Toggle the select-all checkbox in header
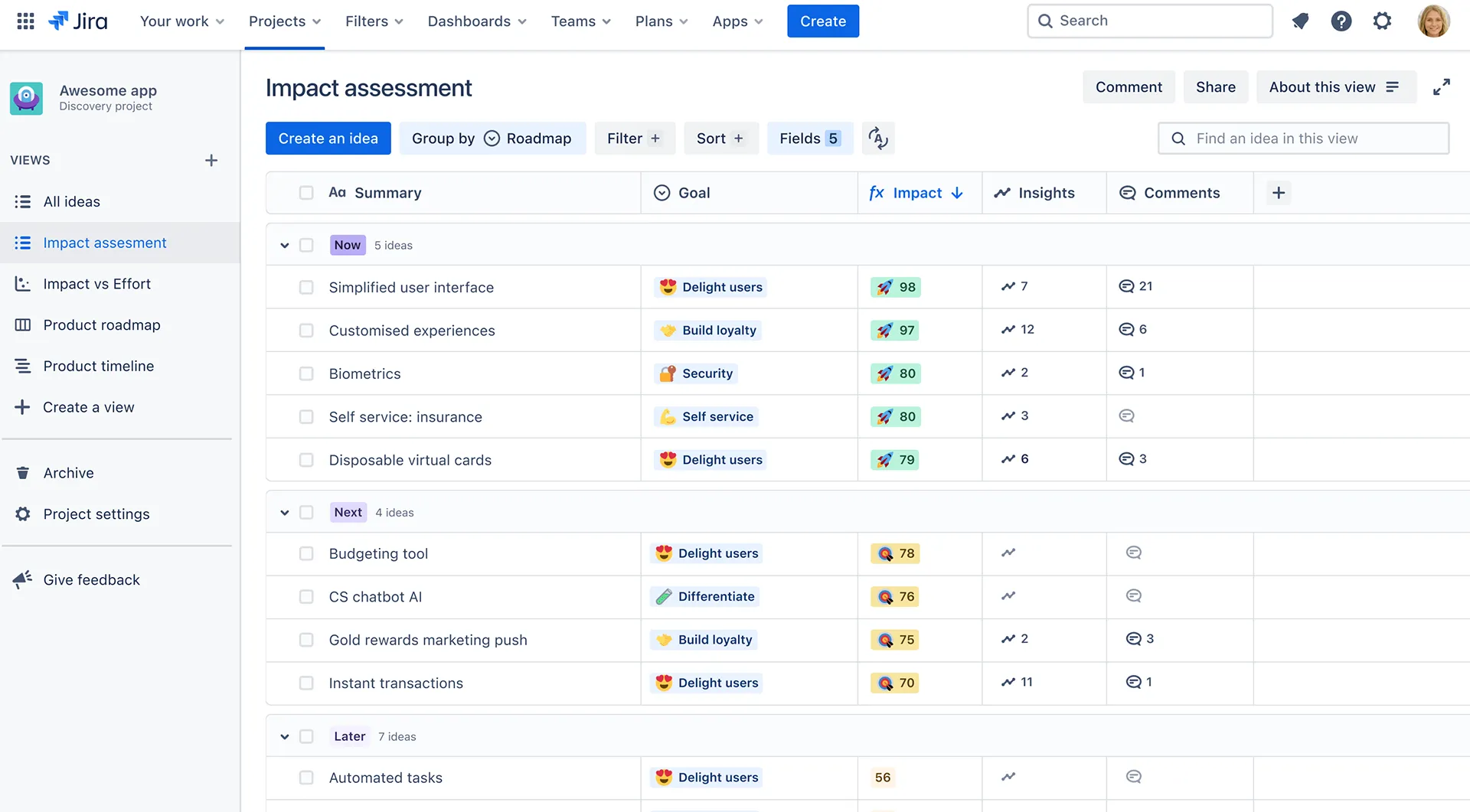Viewport: 1470px width, 812px height. (x=306, y=193)
